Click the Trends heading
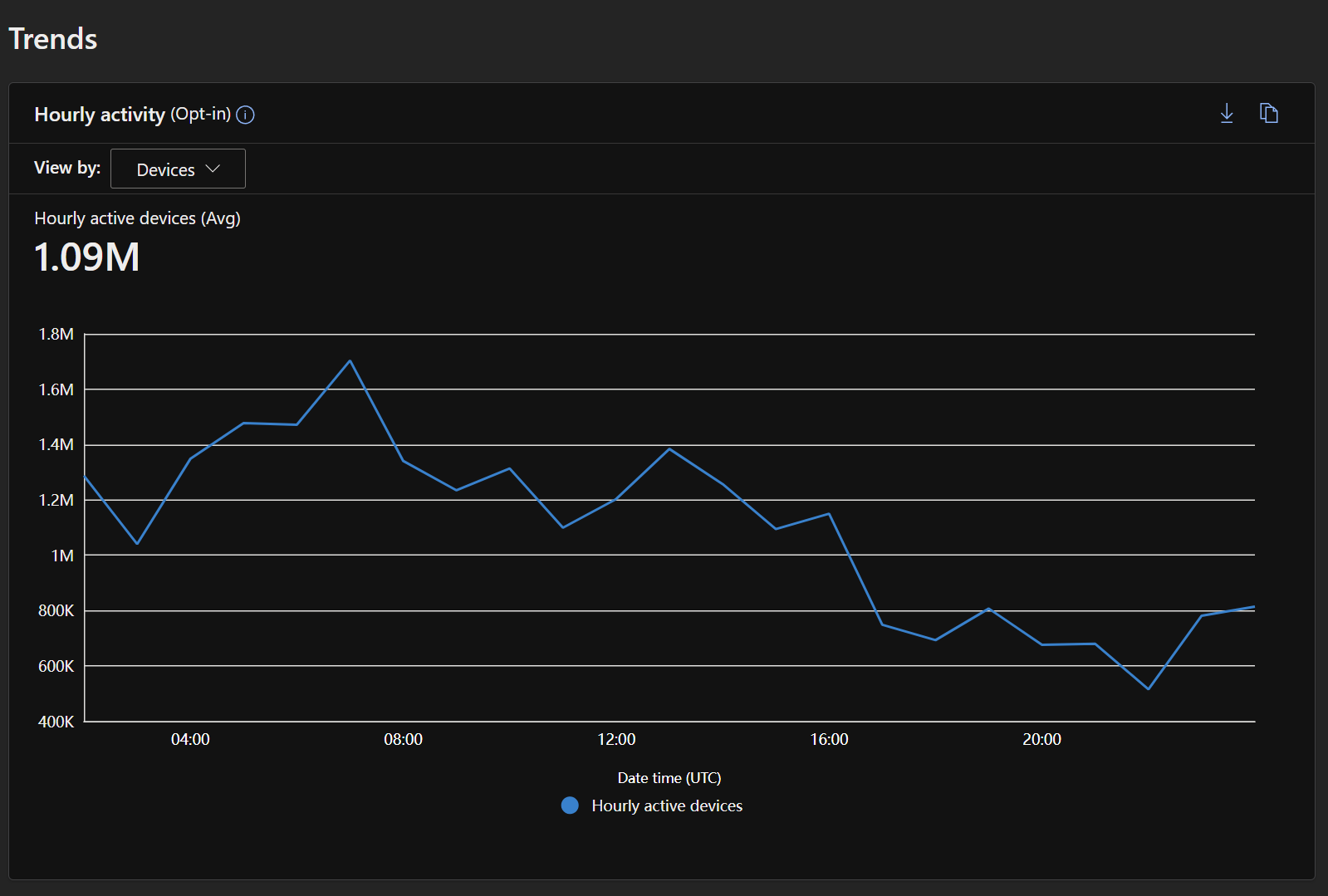1328x896 pixels. (53, 39)
